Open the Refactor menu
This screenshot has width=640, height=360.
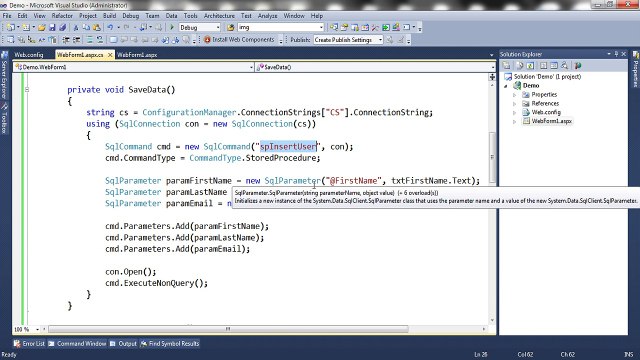[62, 16]
